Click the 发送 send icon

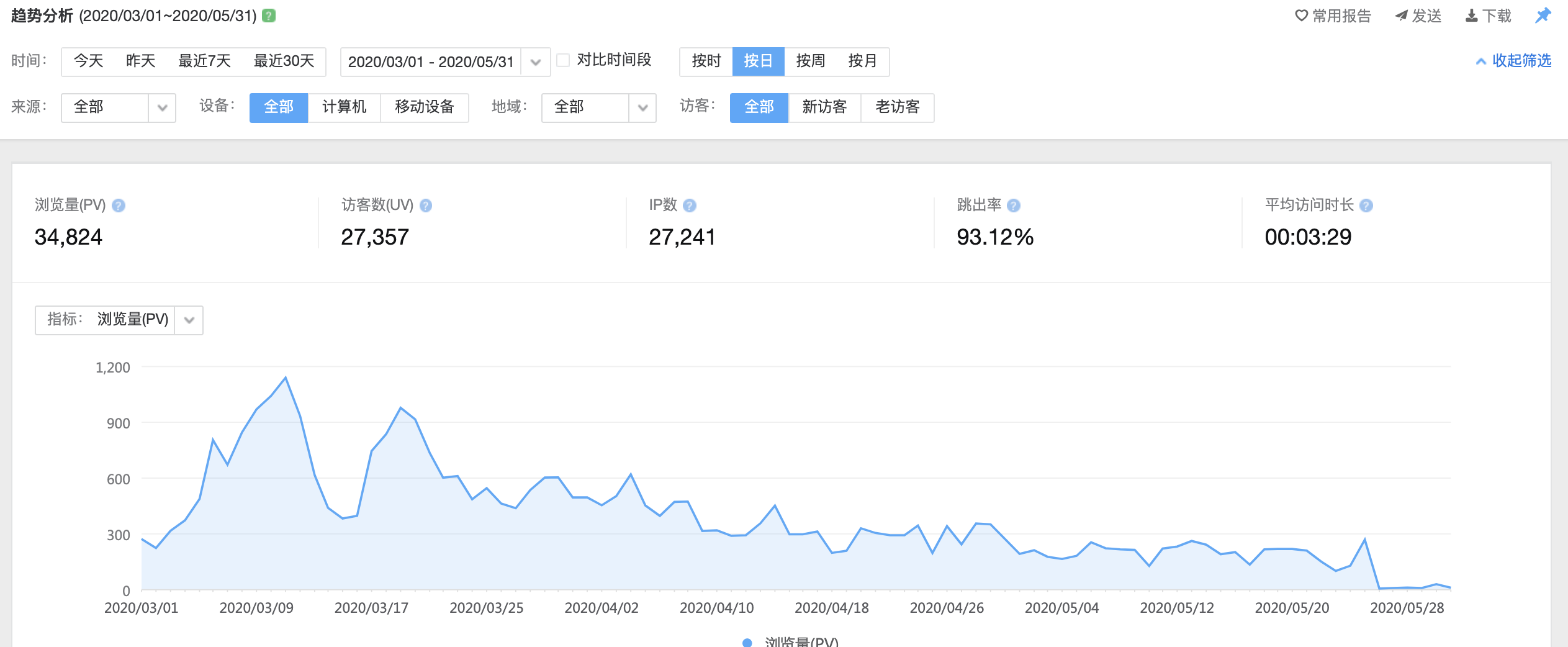click(1400, 16)
